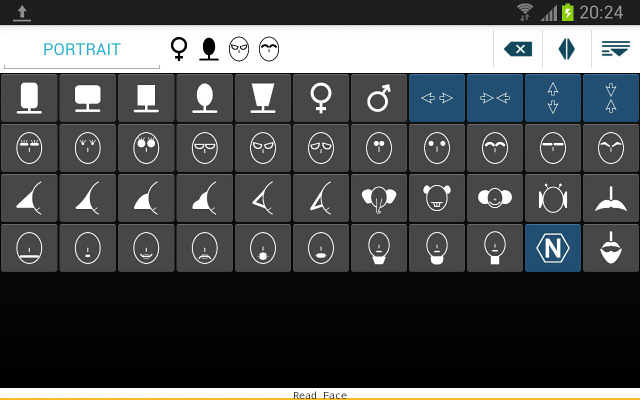This screenshot has width=640, height=400.
Task: Tap the mirror flip diamond button
Action: click(x=567, y=49)
